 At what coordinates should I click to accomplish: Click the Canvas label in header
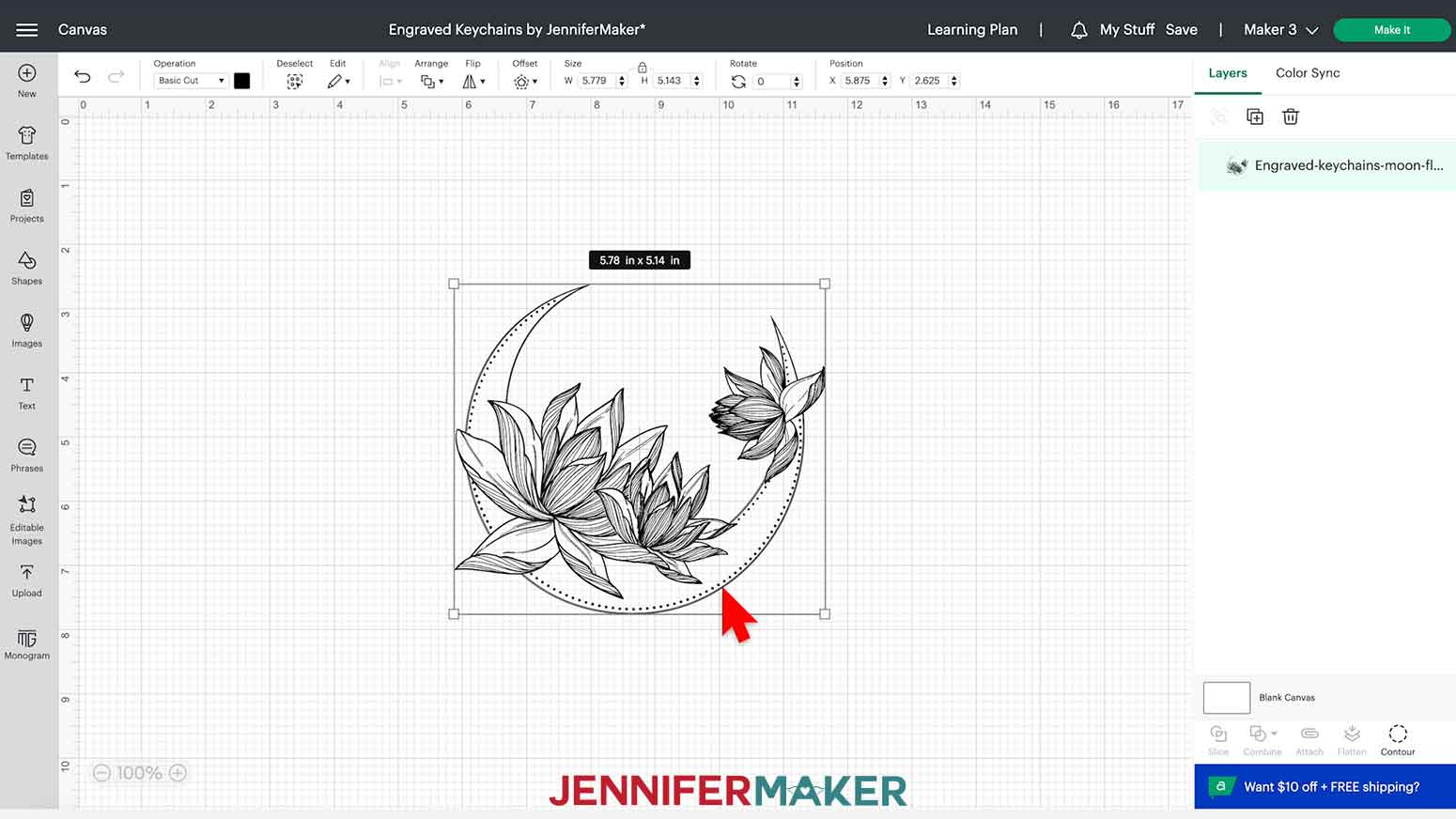pyautogui.click(x=83, y=30)
